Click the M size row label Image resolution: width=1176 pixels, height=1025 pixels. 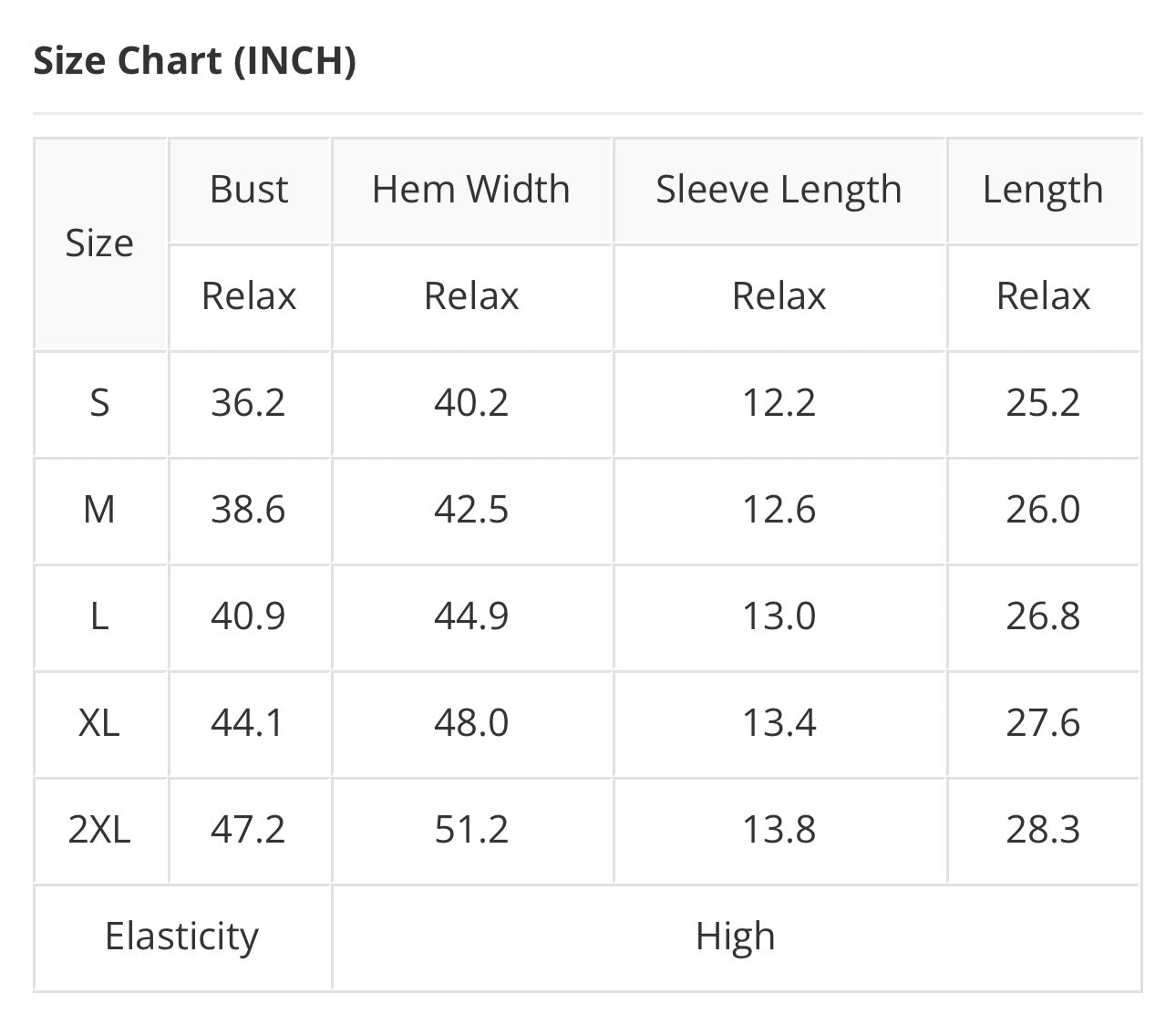99,509
